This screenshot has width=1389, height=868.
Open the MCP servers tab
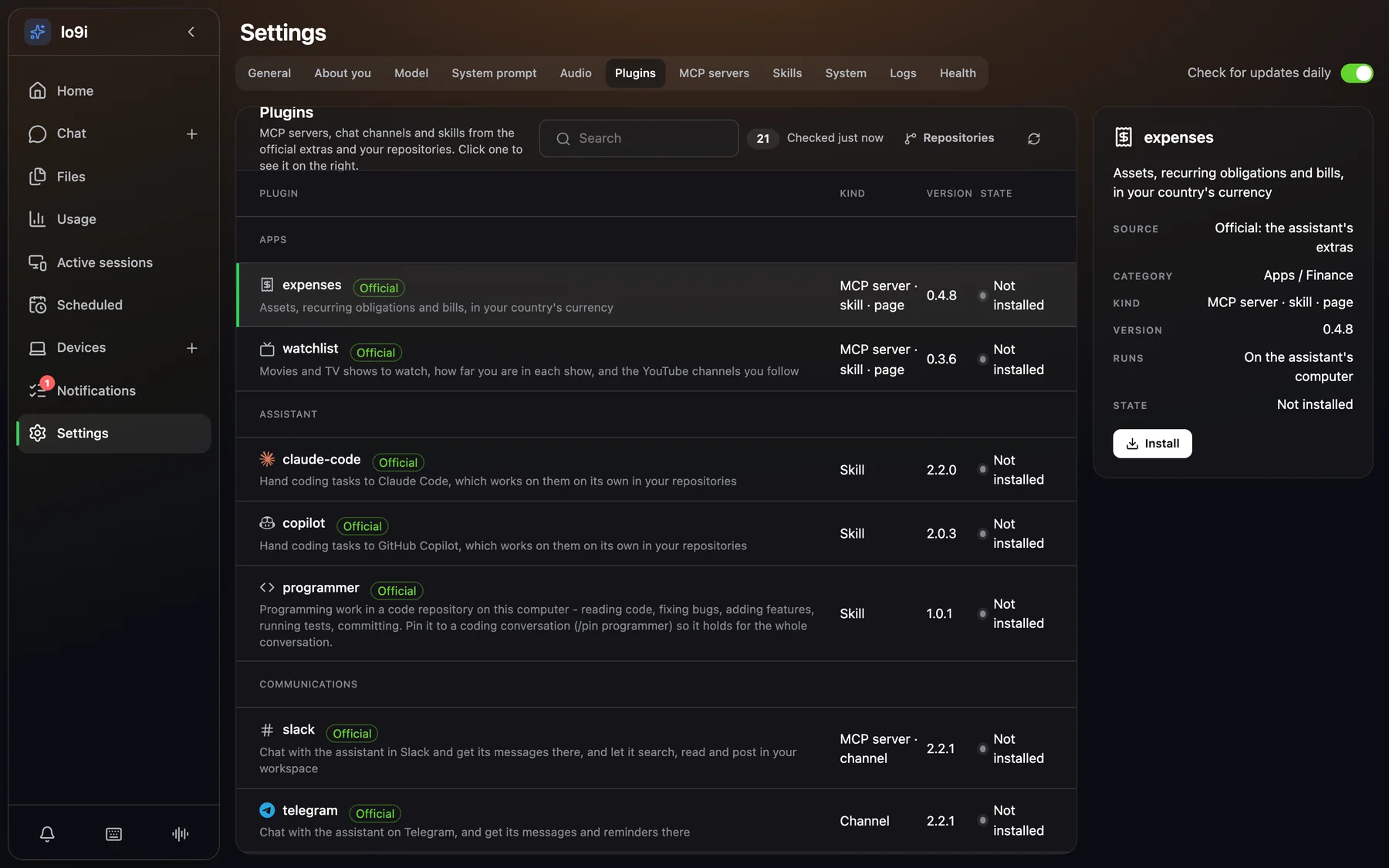tap(714, 73)
